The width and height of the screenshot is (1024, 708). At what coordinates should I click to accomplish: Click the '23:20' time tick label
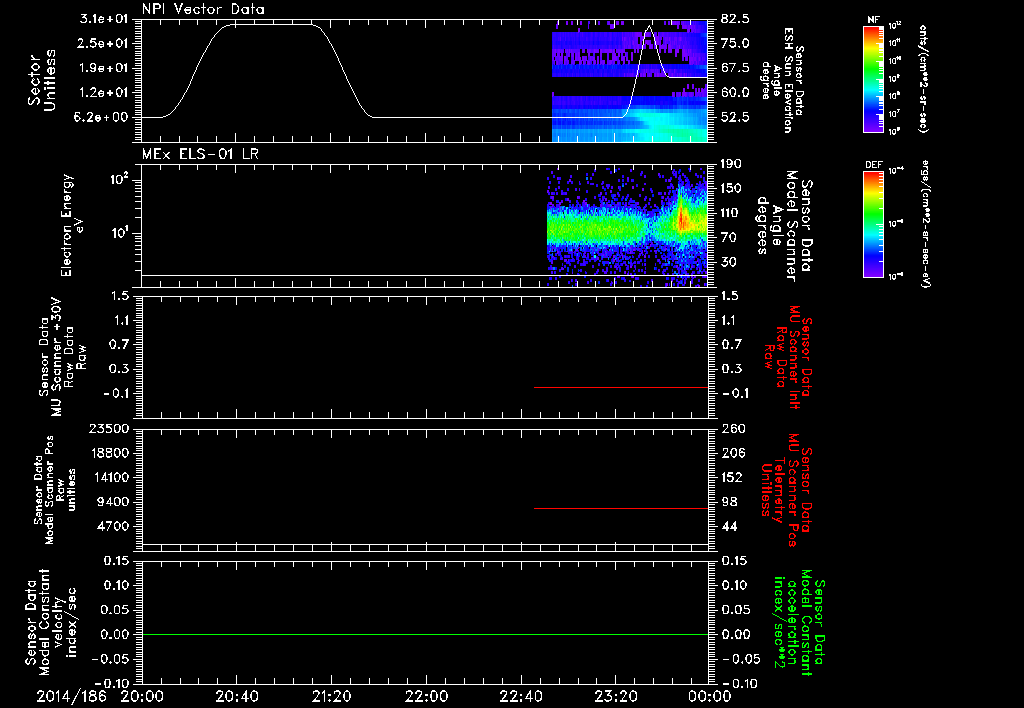point(615,696)
